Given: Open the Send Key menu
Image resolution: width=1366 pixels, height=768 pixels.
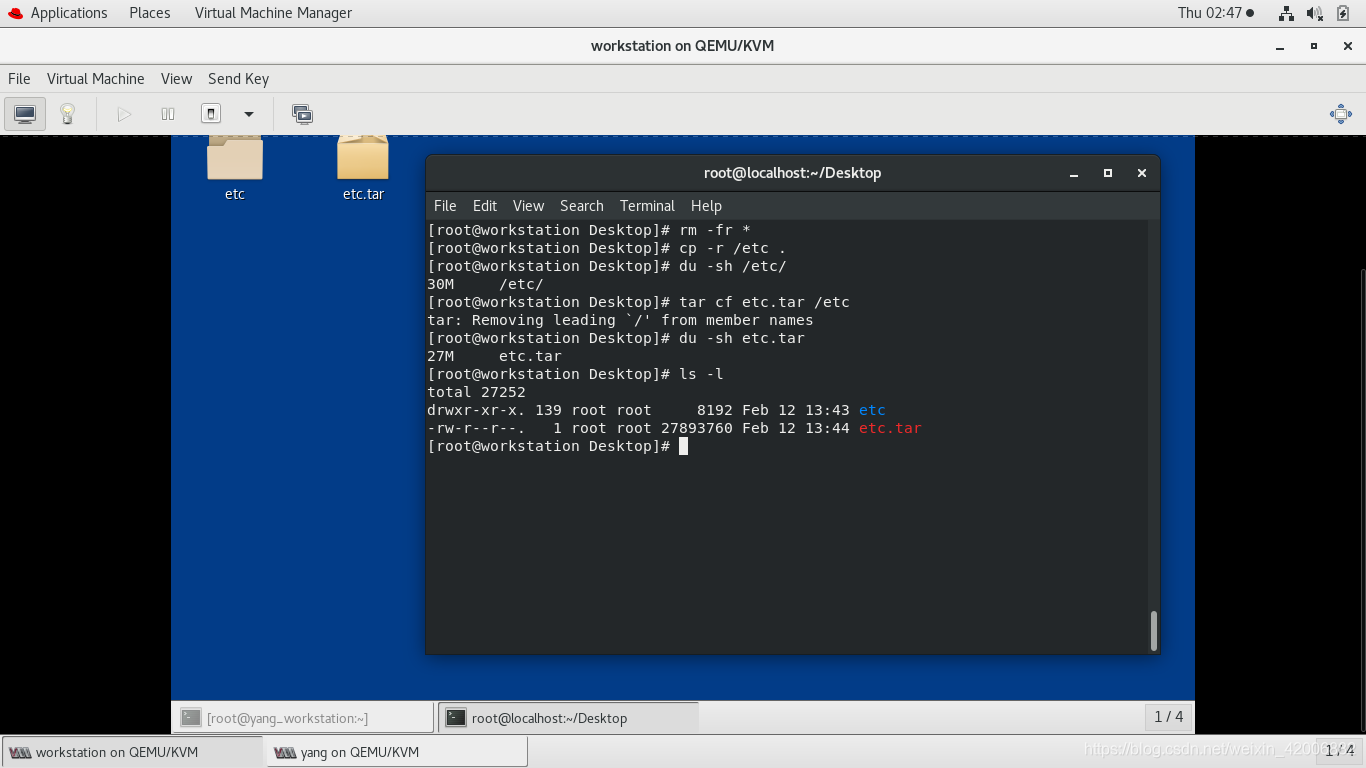Looking at the screenshot, I should 238,79.
